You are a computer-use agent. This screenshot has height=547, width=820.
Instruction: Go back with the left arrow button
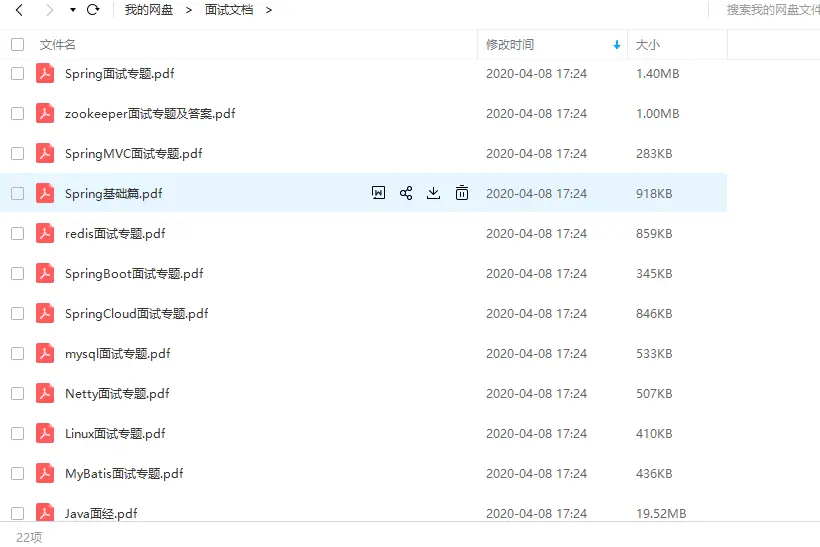pos(19,10)
